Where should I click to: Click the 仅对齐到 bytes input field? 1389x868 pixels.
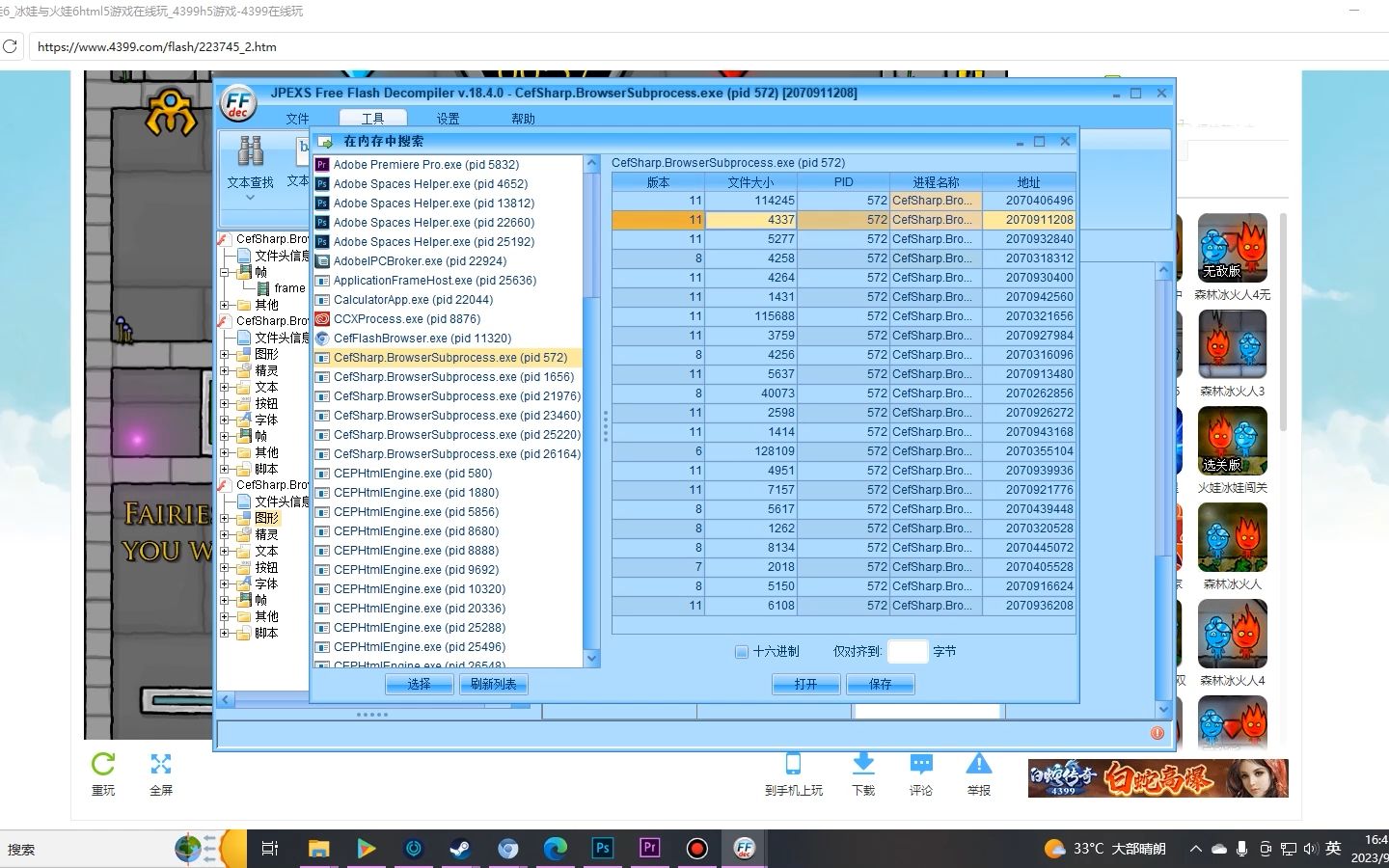[x=907, y=652]
